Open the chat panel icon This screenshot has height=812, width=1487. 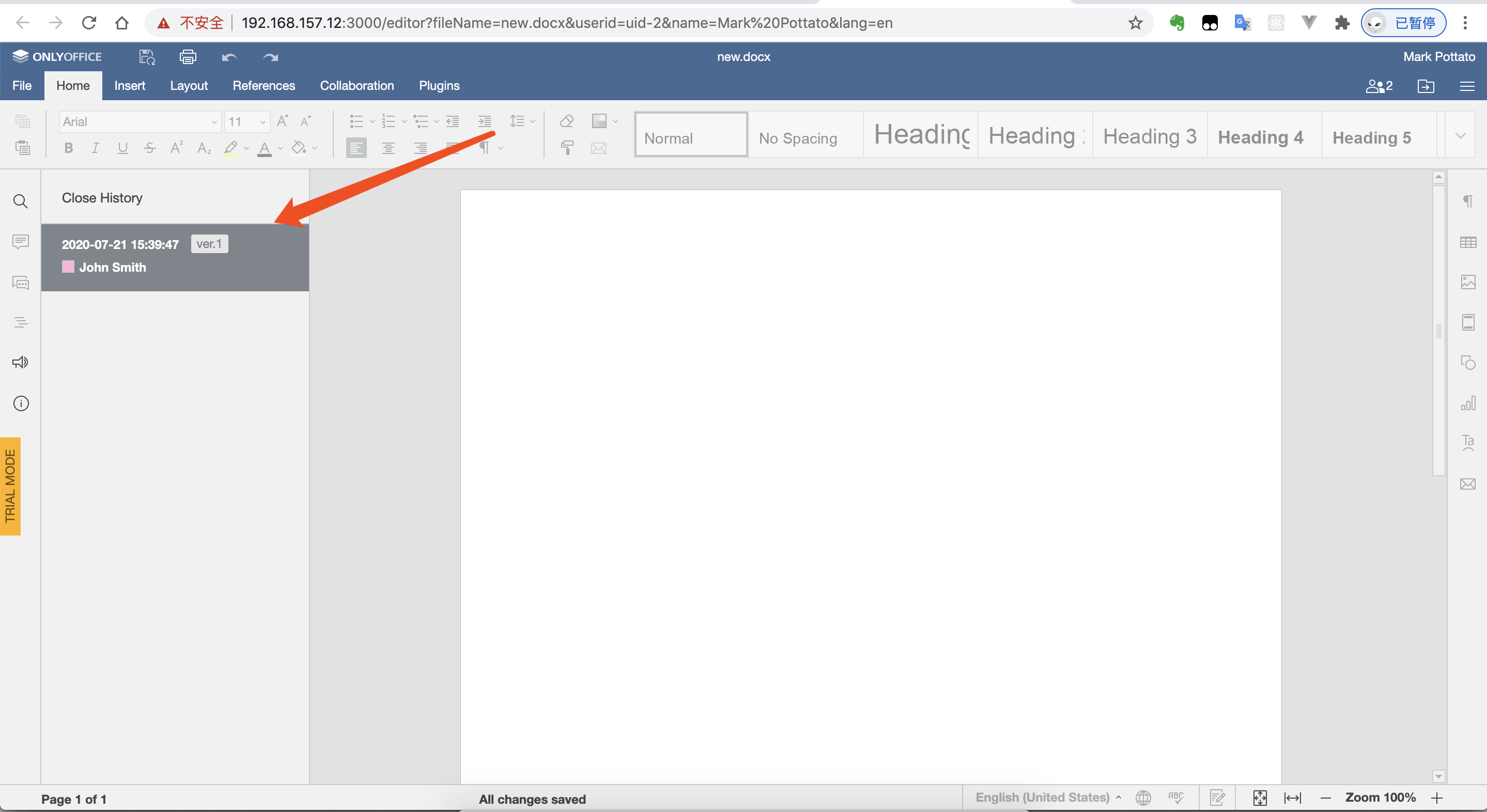click(x=20, y=283)
